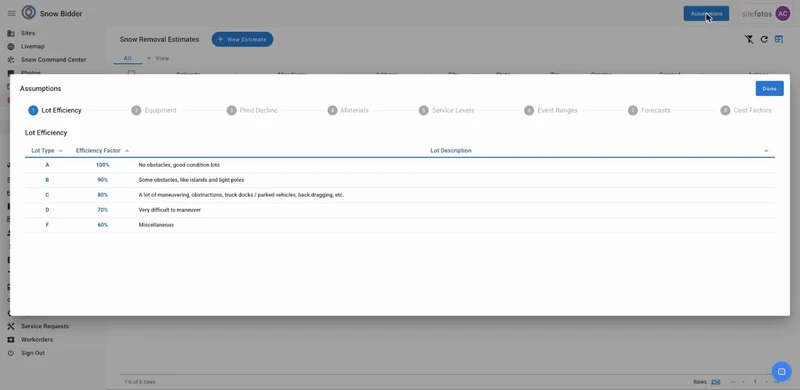
Task: Clear filters with the filter-off icon
Action: pyautogui.click(x=748, y=39)
